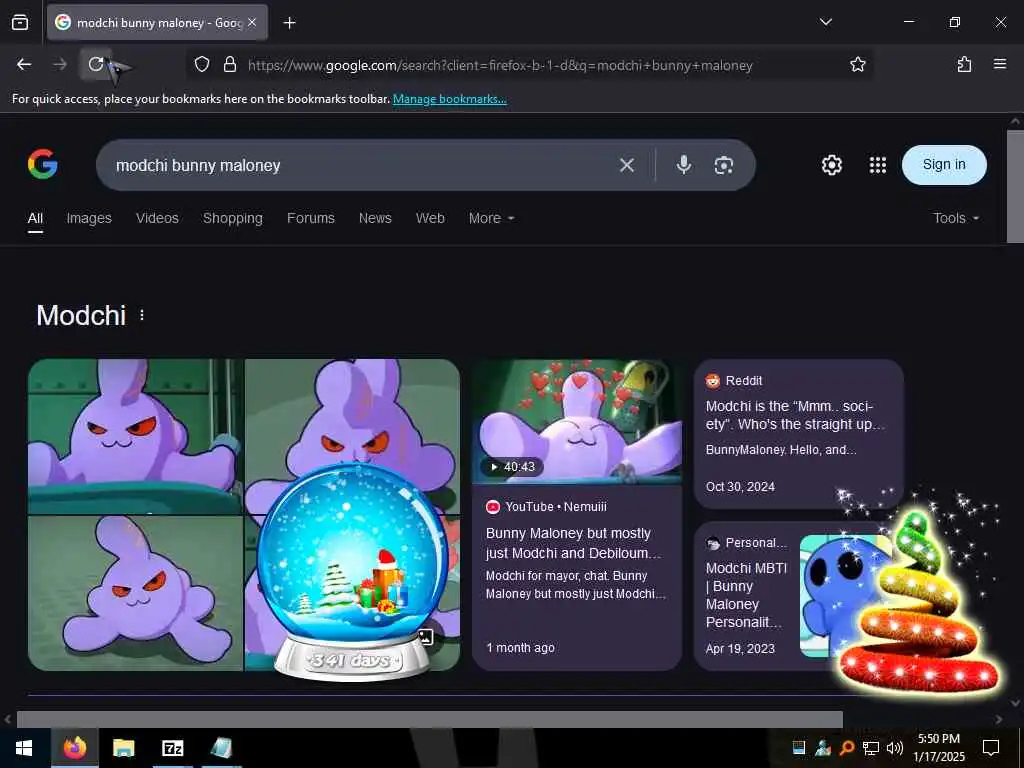This screenshot has height=768, width=1024.
Task: Open Google quick settings gear
Action: 831,165
